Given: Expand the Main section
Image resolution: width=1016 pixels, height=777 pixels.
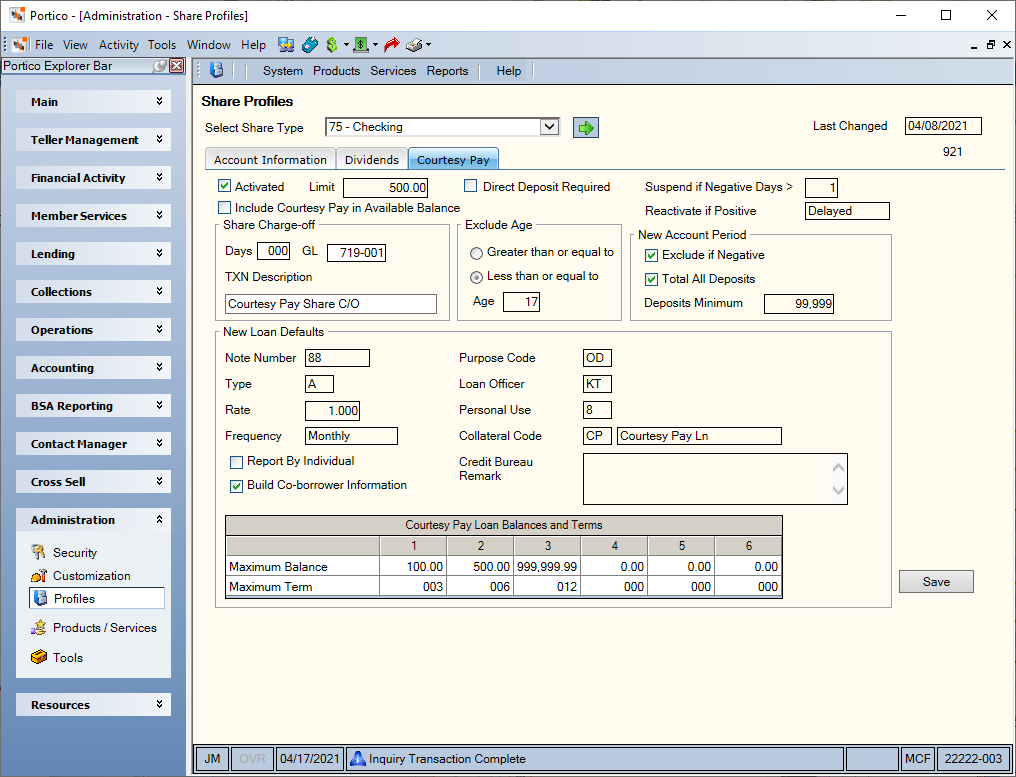Looking at the screenshot, I should click(x=93, y=102).
